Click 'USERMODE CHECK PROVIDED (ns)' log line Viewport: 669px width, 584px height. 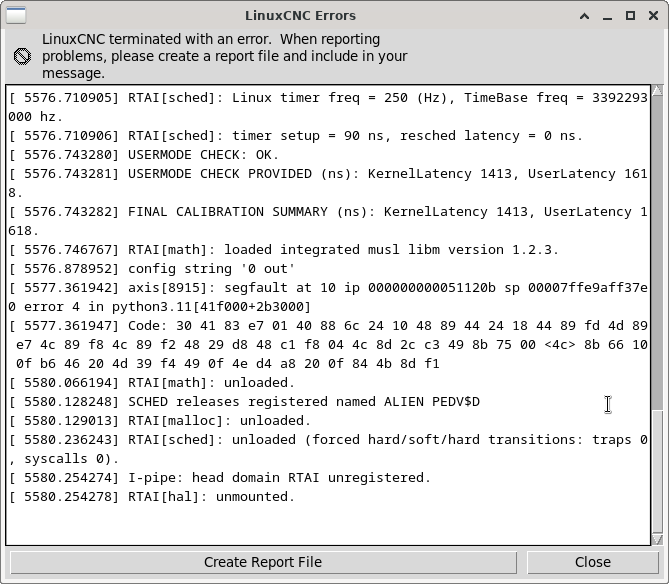click(328, 183)
